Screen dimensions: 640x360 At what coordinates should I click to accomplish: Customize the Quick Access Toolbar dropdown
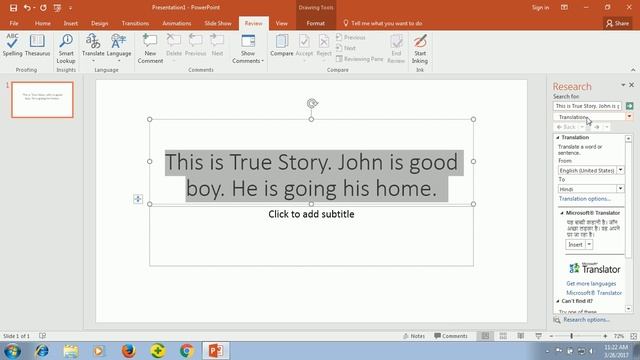coord(70,8)
